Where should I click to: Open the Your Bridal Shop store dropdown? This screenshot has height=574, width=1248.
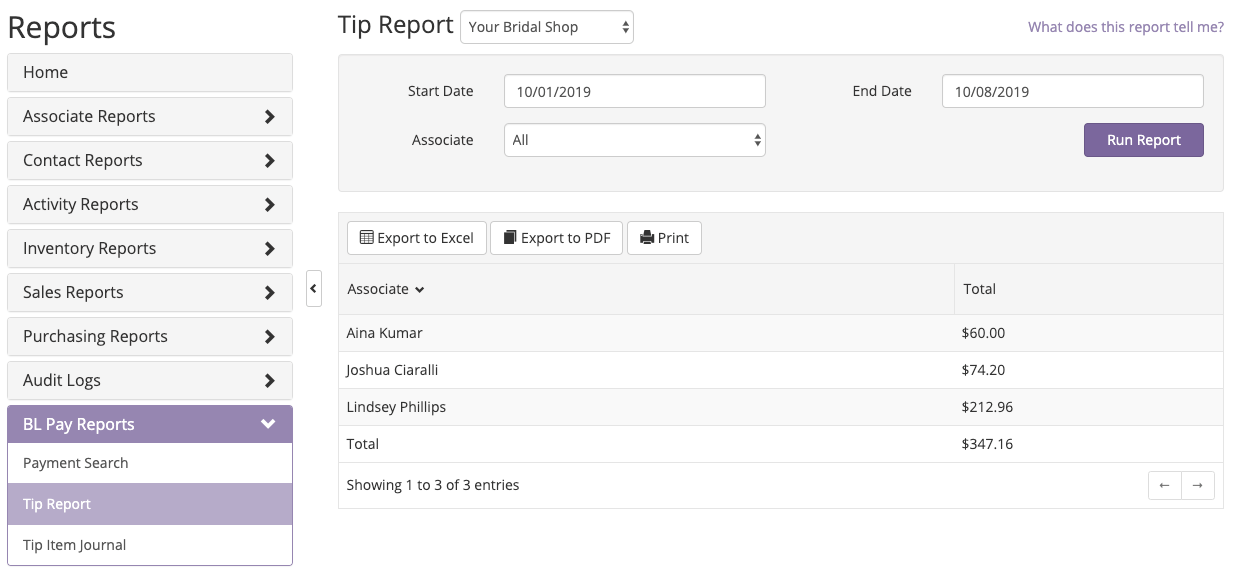[x=547, y=27]
